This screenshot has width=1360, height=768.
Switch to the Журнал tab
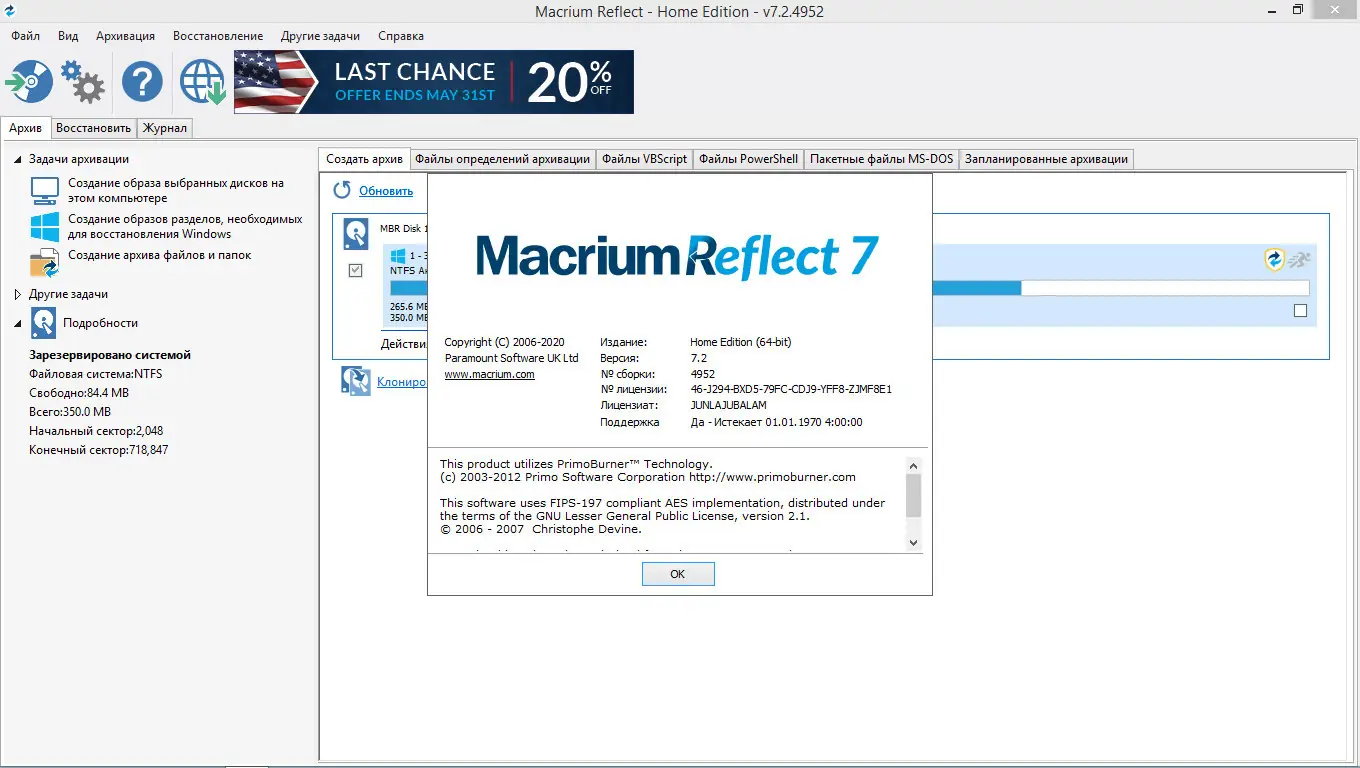click(164, 128)
